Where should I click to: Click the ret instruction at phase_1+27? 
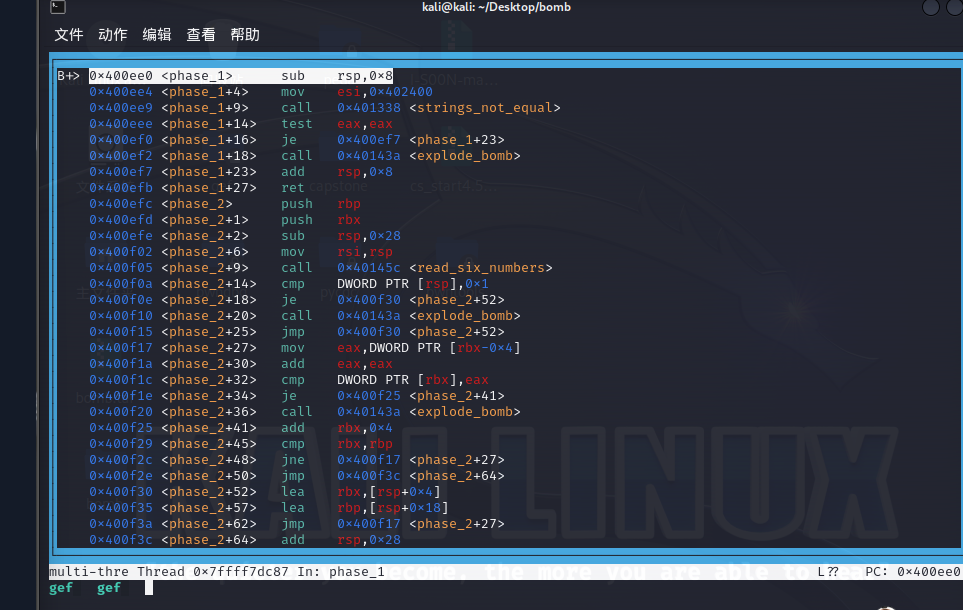[292, 188]
